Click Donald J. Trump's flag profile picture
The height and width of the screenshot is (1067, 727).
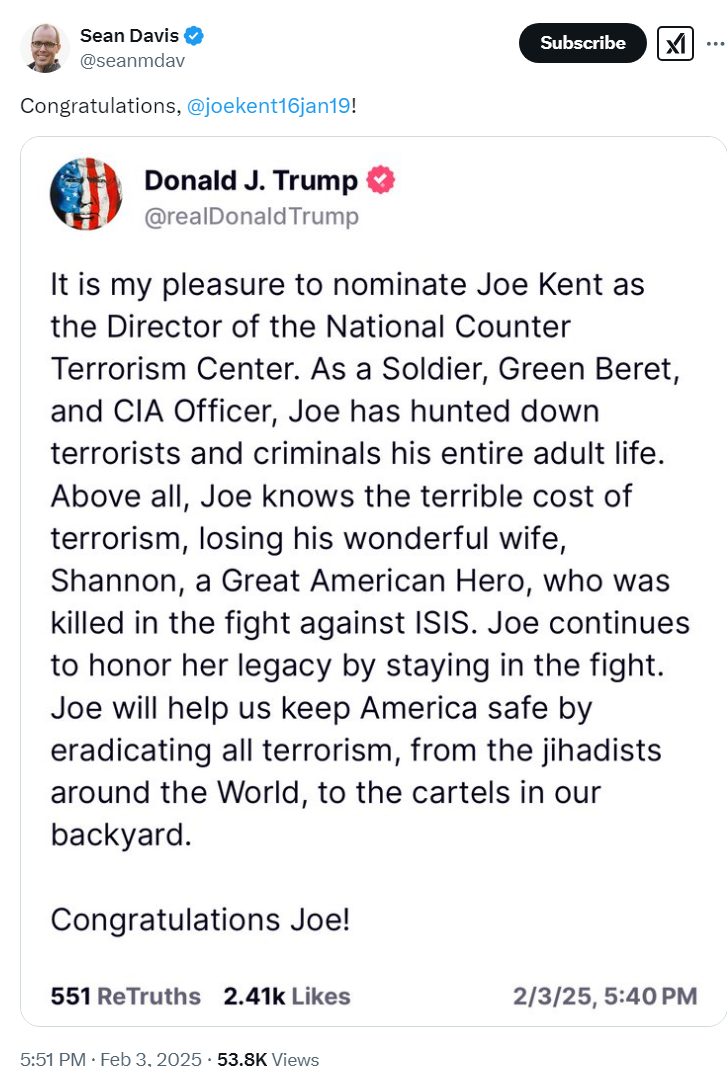click(86, 194)
